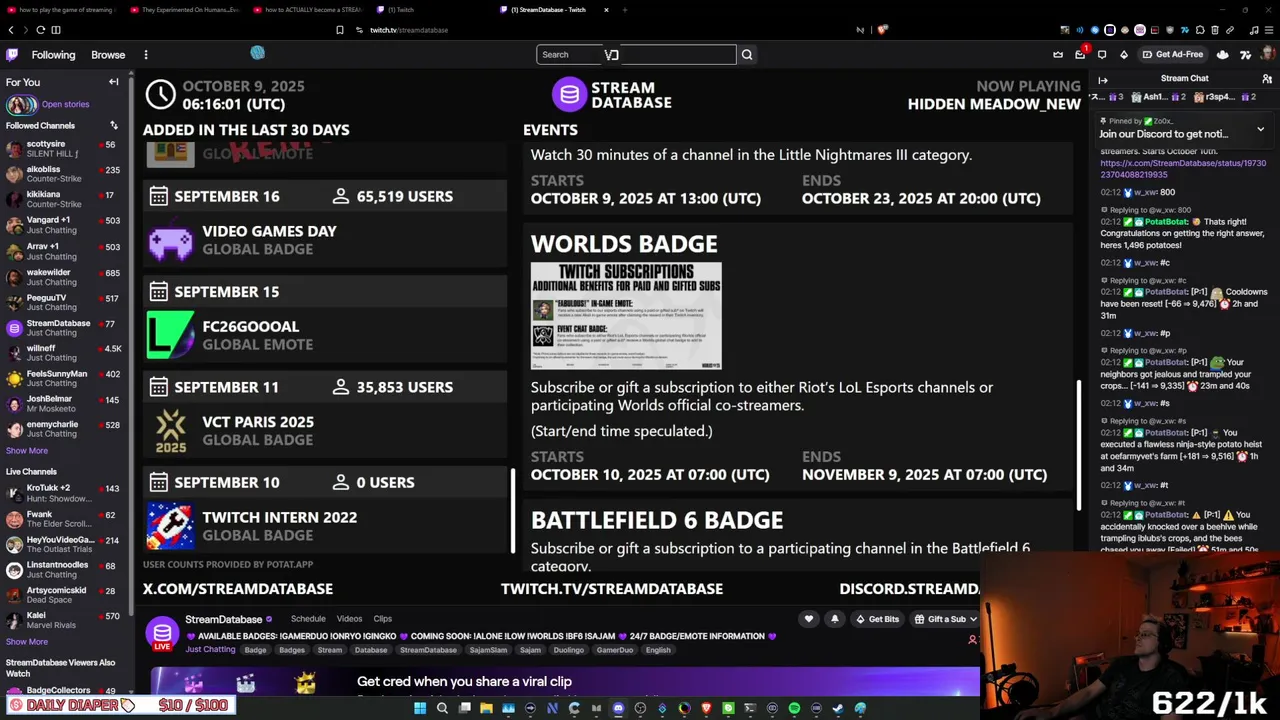Click the StreamDatabase channel avatar with LIVE badge
This screenshot has width=1280, height=720.
pos(162,633)
